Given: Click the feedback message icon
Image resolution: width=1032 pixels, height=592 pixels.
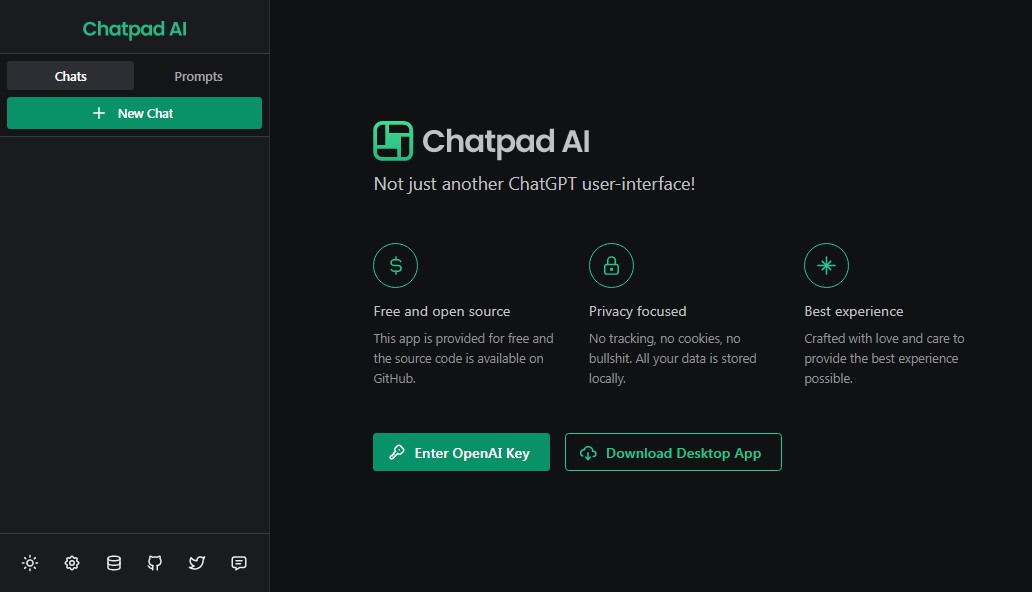Looking at the screenshot, I should tap(239, 563).
